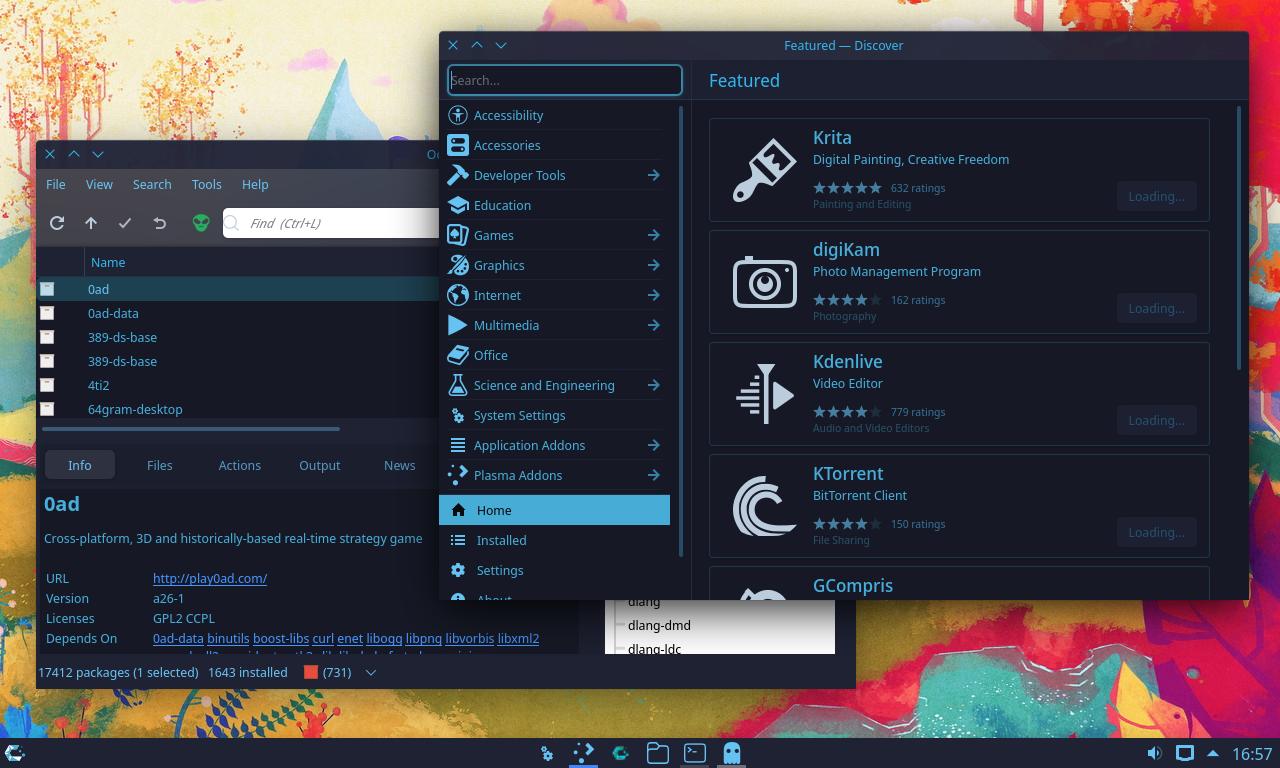Click the libvorbis dependency link
The height and width of the screenshot is (768, 1280).
click(469, 638)
